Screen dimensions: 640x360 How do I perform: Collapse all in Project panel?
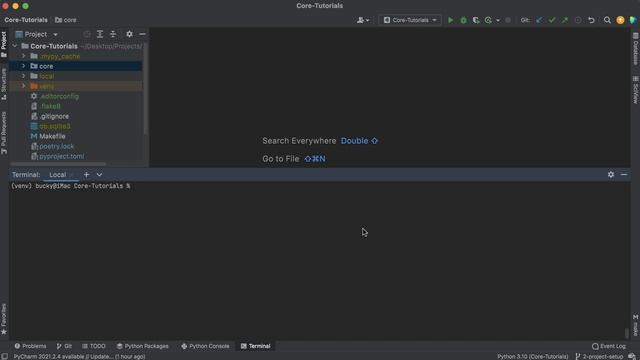tap(113, 34)
